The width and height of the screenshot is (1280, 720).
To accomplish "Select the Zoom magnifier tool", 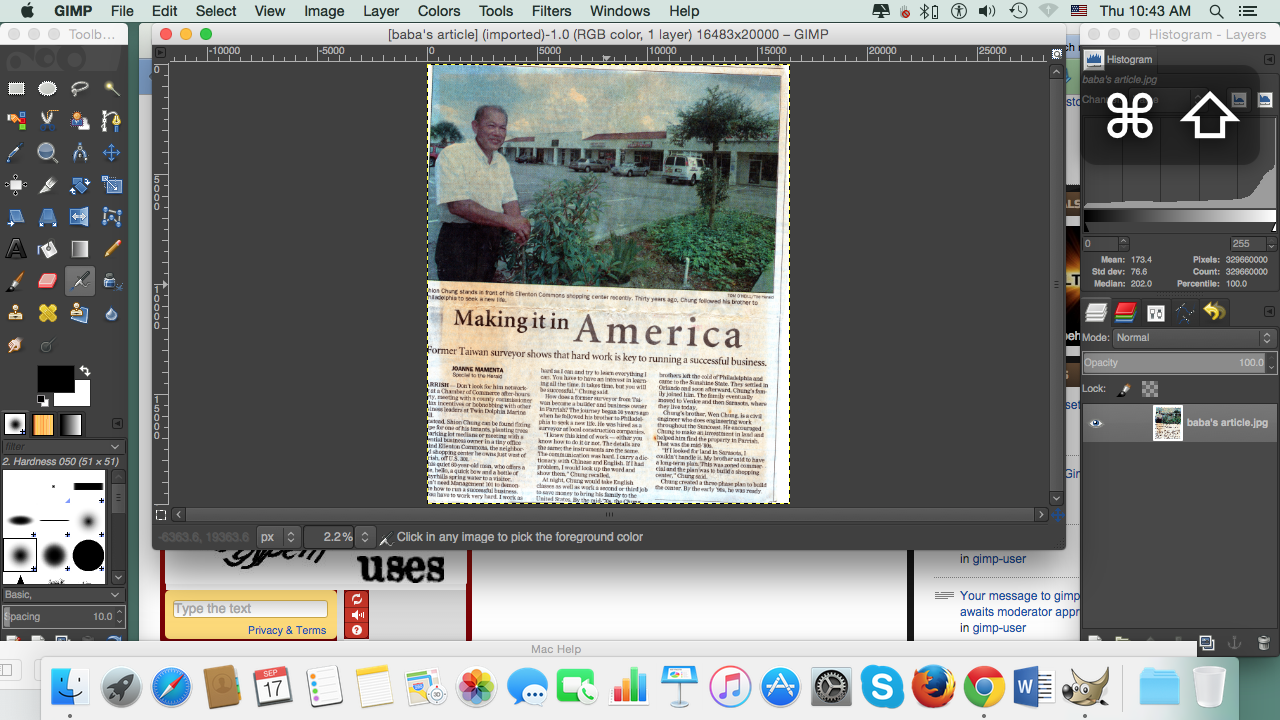I will pyautogui.click(x=48, y=153).
